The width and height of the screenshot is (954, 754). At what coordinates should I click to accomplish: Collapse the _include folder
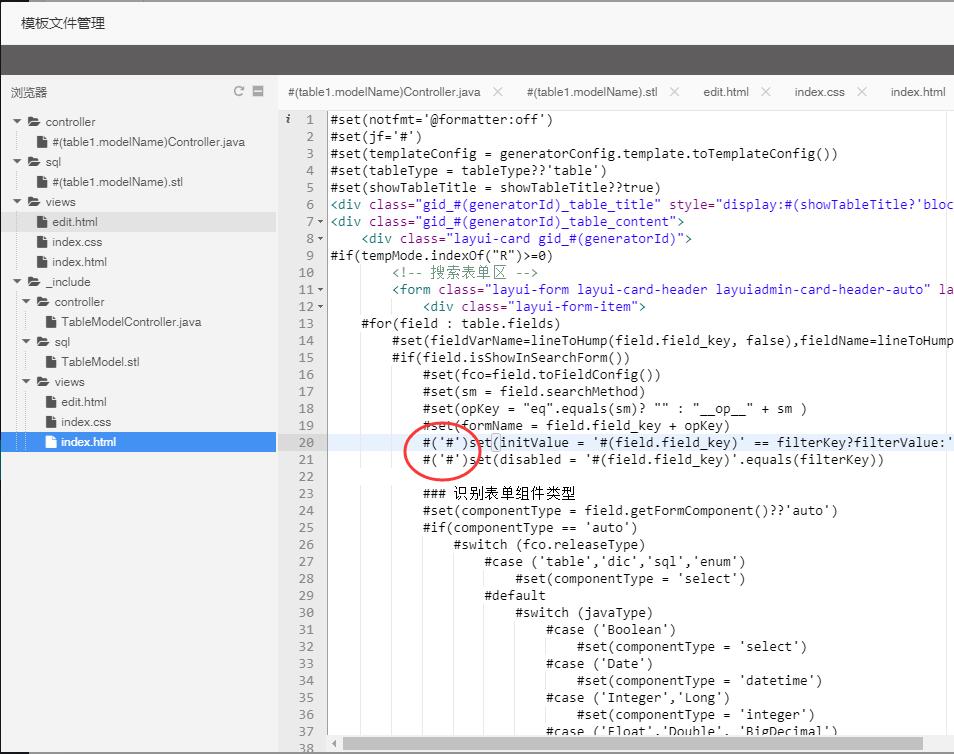pos(17,282)
